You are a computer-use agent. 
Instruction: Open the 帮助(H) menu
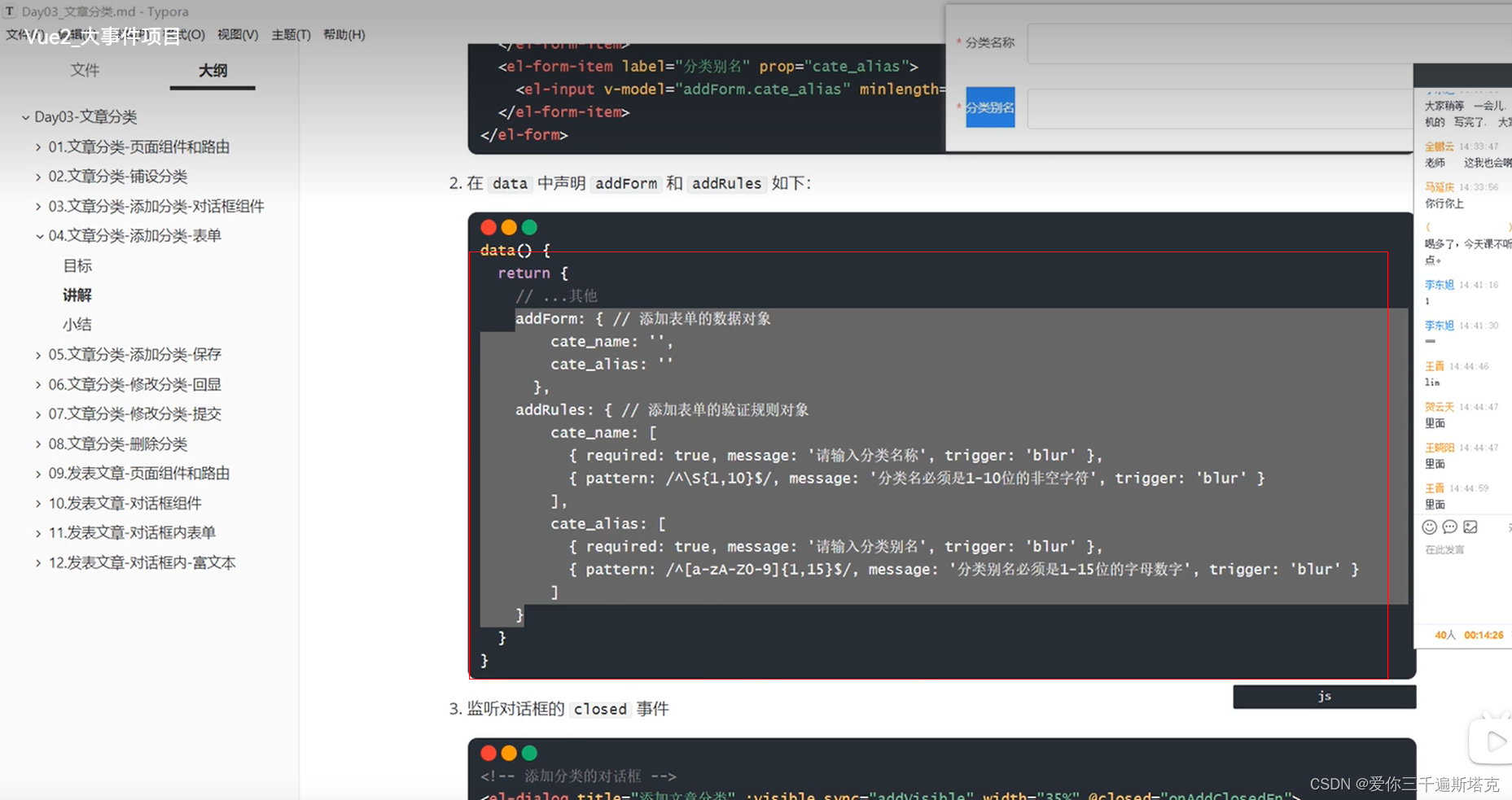(x=344, y=34)
